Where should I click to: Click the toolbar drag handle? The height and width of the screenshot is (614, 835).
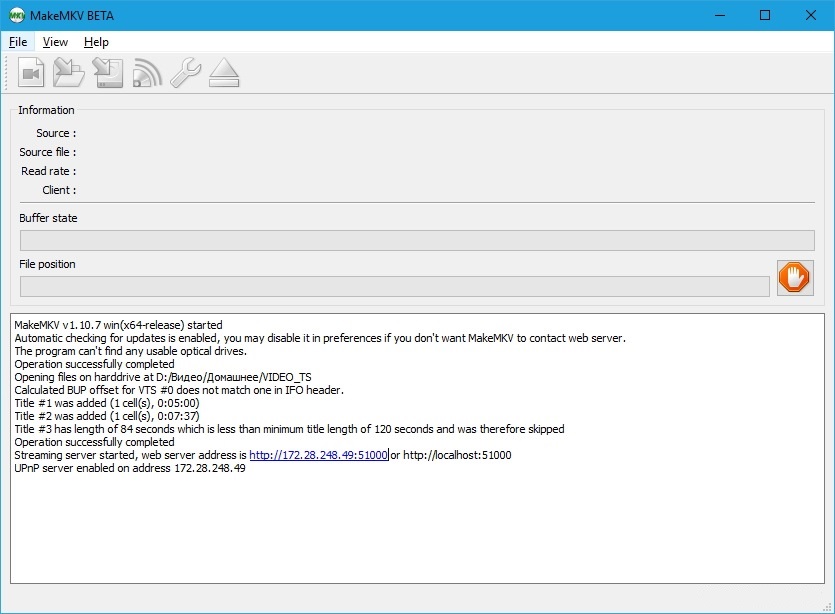[6, 72]
